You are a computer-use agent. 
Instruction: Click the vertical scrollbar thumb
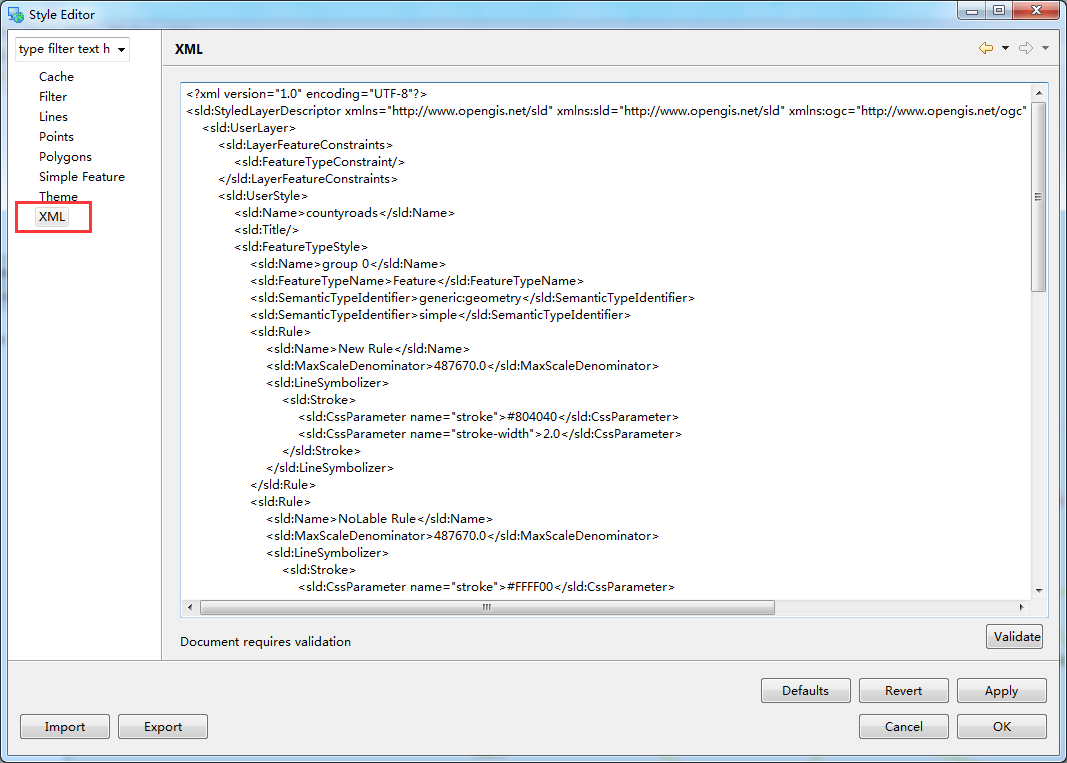pyautogui.click(x=1038, y=197)
